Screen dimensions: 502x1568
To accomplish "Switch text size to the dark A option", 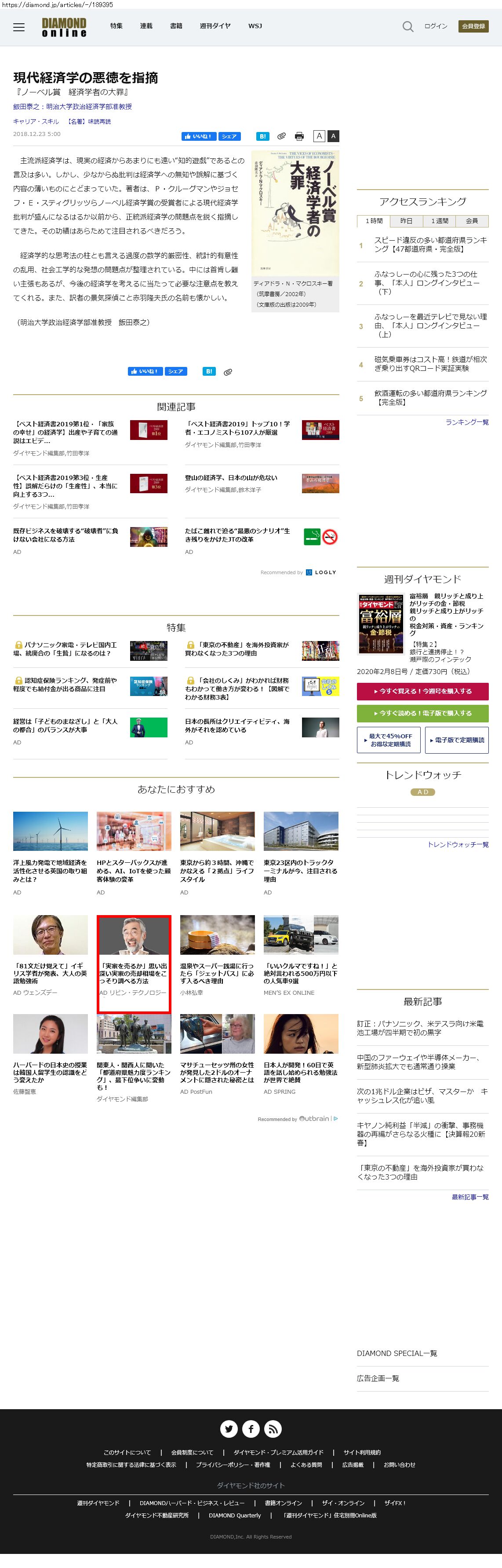I will tap(333, 136).
